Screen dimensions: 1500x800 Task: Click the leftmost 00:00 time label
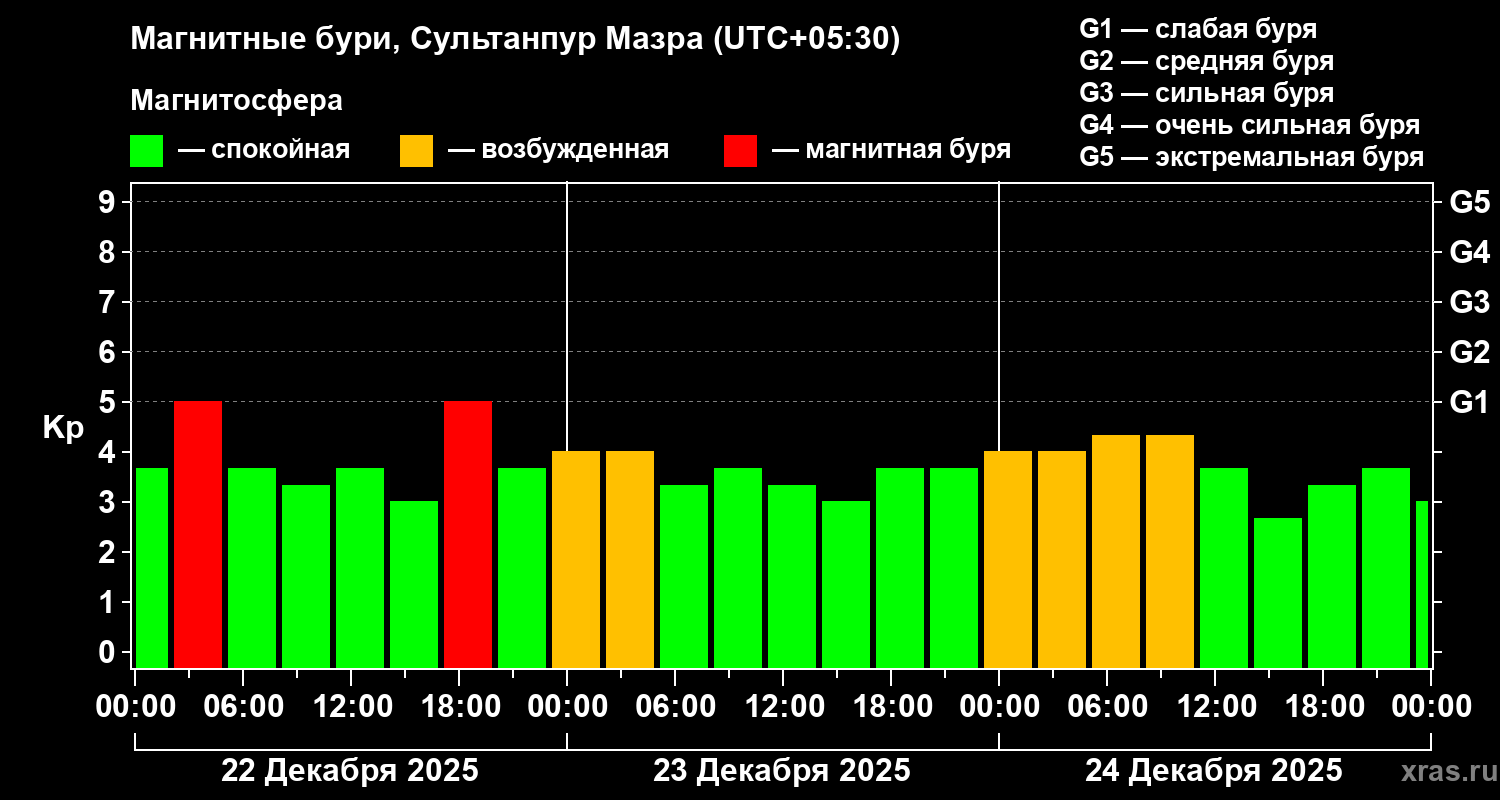click(134, 707)
